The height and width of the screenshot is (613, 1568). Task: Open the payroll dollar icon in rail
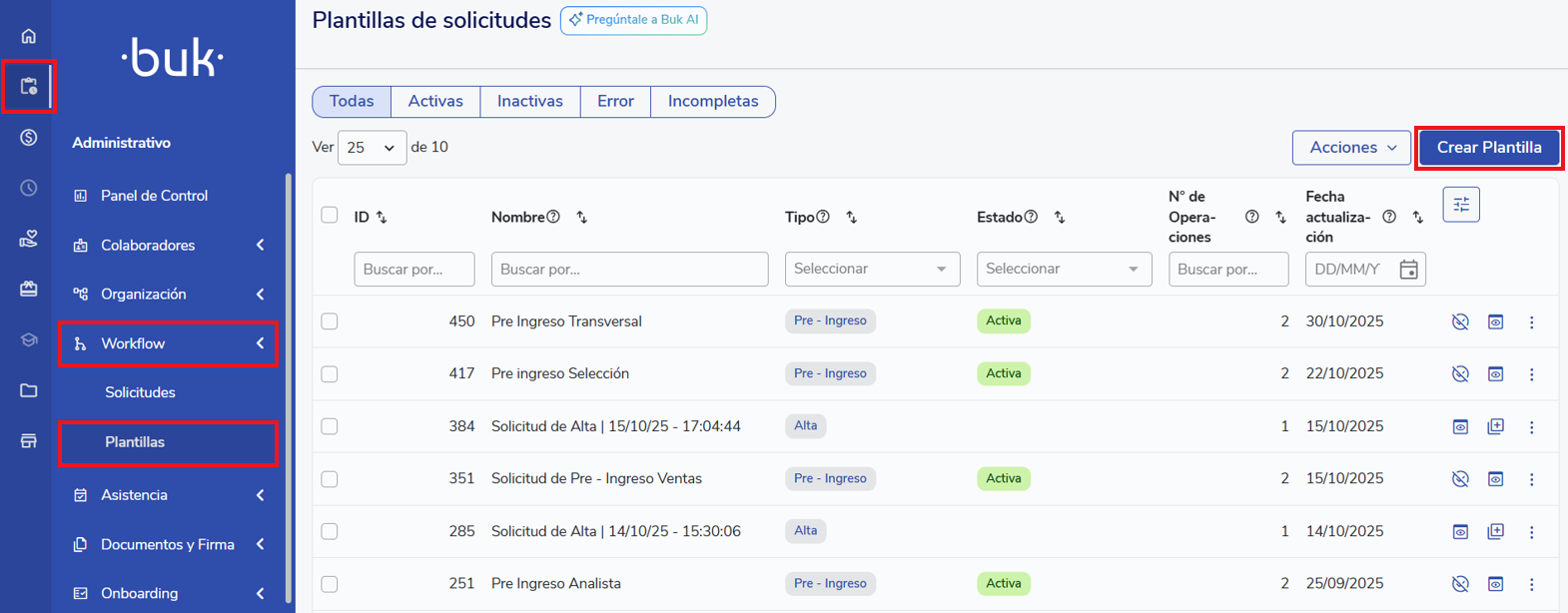click(x=28, y=138)
